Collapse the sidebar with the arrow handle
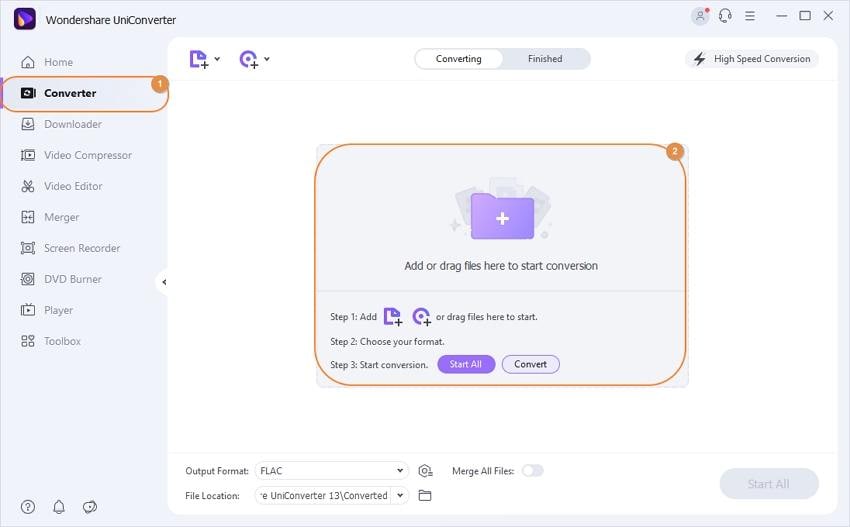This screenshot has height=527, width=850. pos(163,282)
